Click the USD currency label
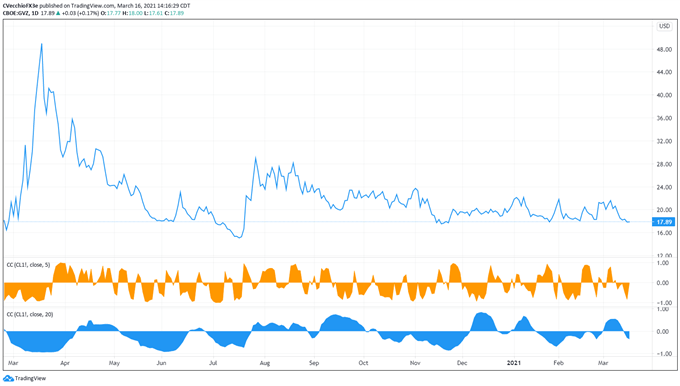The height and width of the screenshot is (386, 680). click(664, 26)
